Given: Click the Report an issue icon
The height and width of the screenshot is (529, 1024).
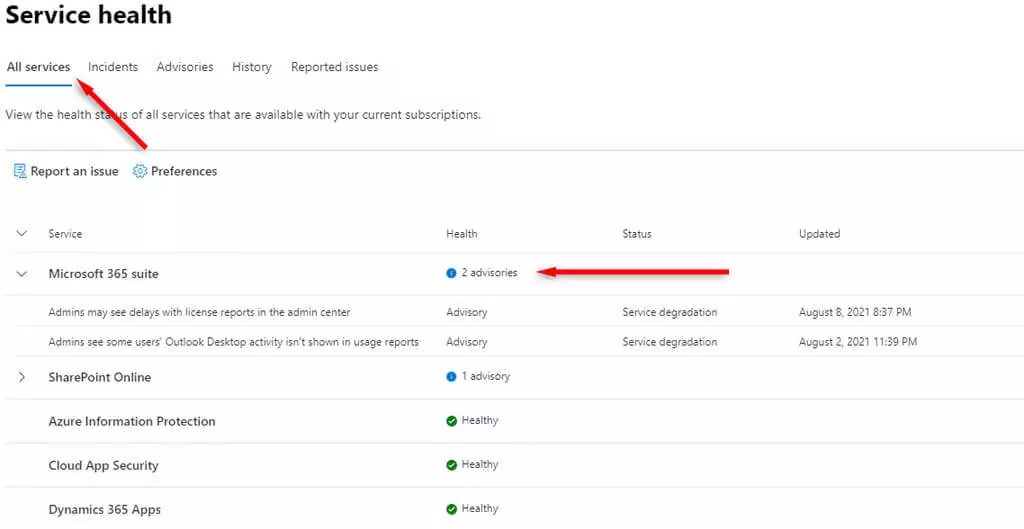Looking at the screenshot, I should (20, 172).
